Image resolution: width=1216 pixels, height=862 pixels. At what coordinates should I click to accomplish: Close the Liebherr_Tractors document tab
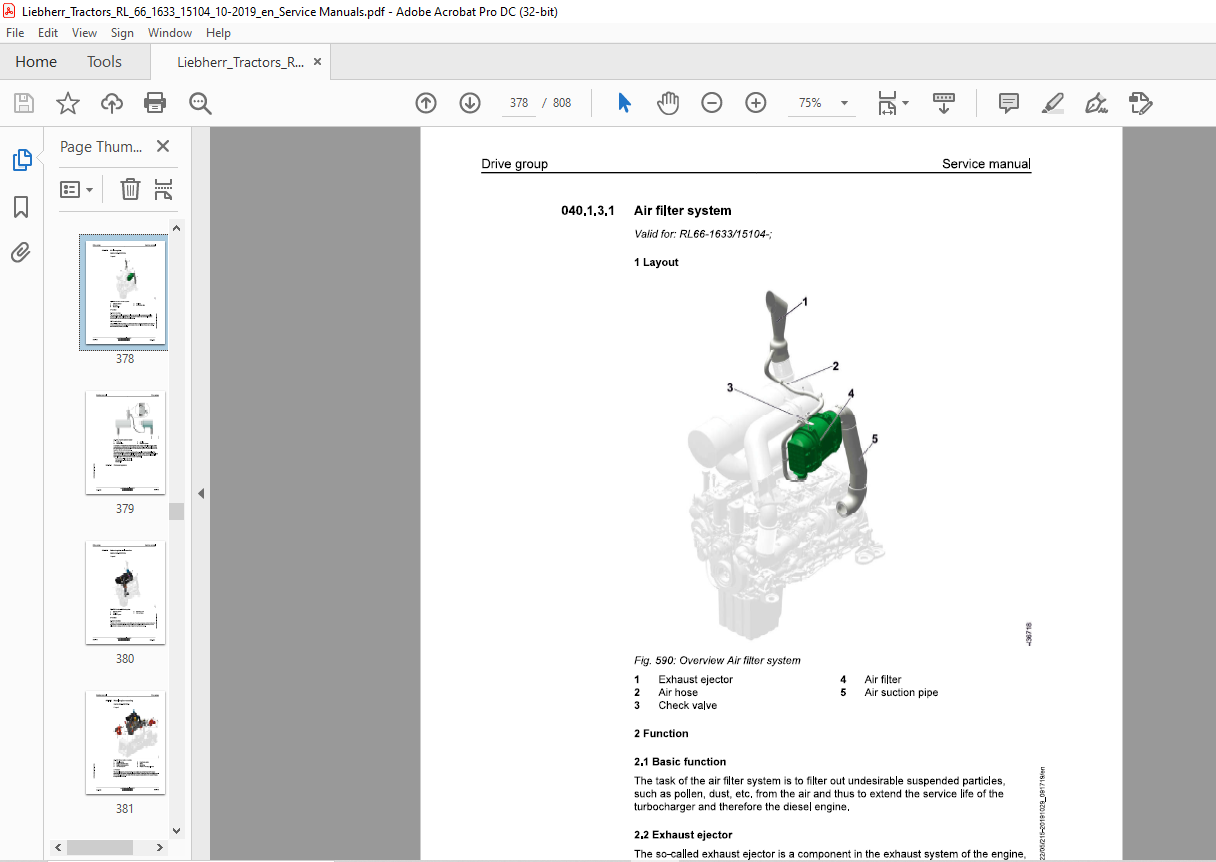318,61
